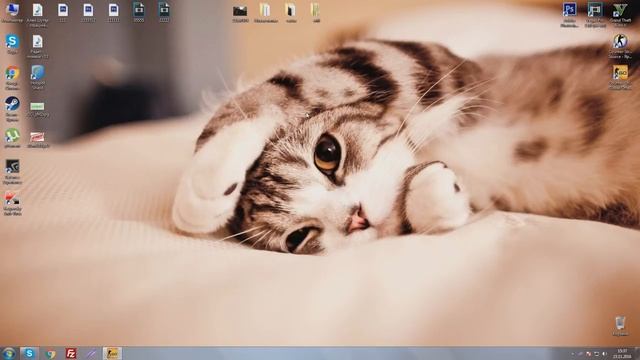Launch Adobe Photoshop from the desktop
The height and width of the screenshot is (360, 640).
click(570, 15)
